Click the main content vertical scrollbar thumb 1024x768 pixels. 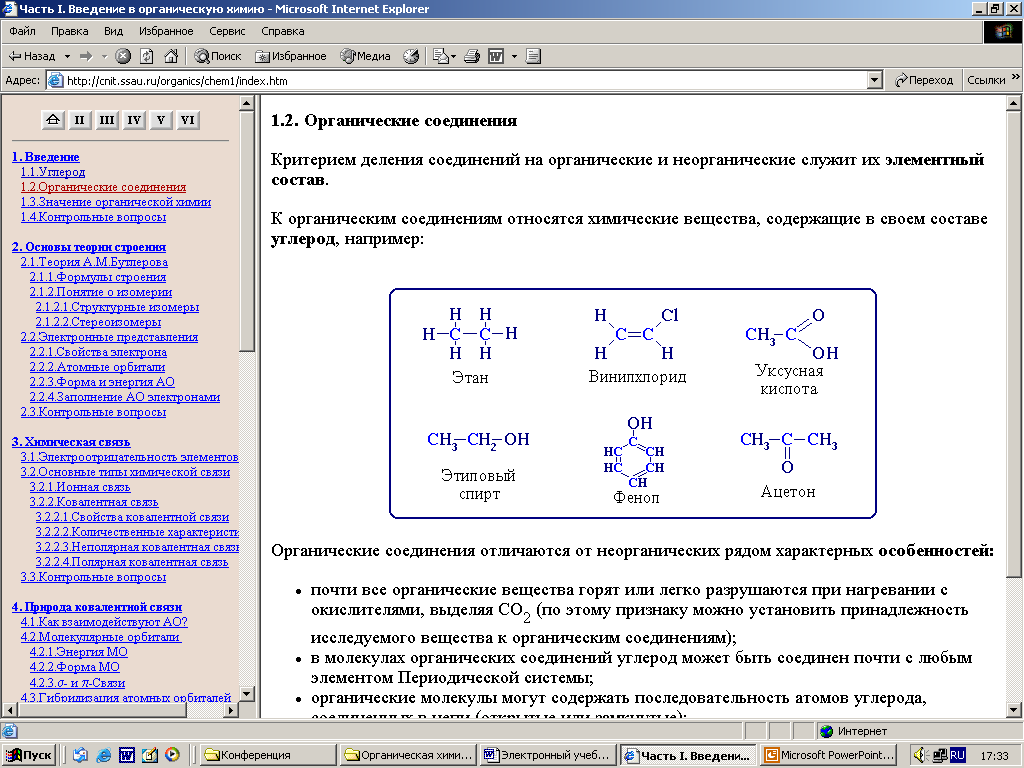click(x=1013, y=343)
